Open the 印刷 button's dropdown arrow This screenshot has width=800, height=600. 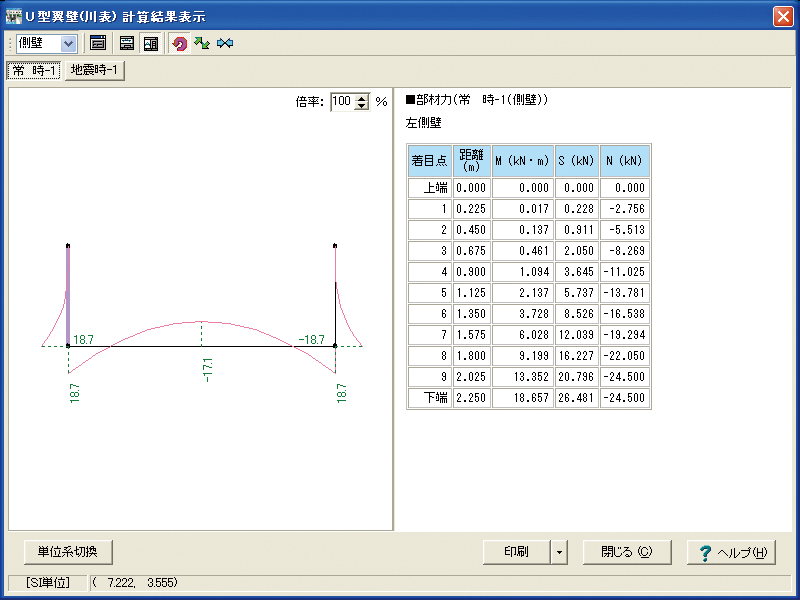click(x=559, y=552)
